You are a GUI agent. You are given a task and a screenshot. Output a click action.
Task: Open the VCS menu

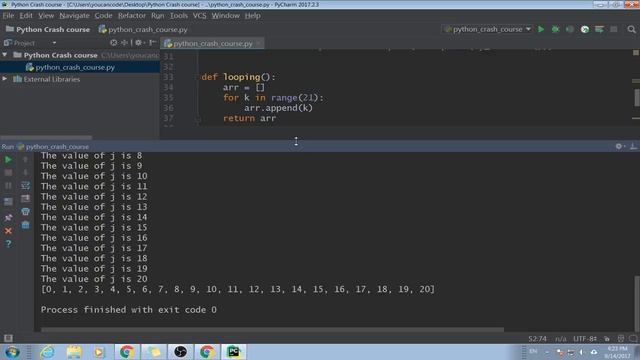[x=199, y=16]
